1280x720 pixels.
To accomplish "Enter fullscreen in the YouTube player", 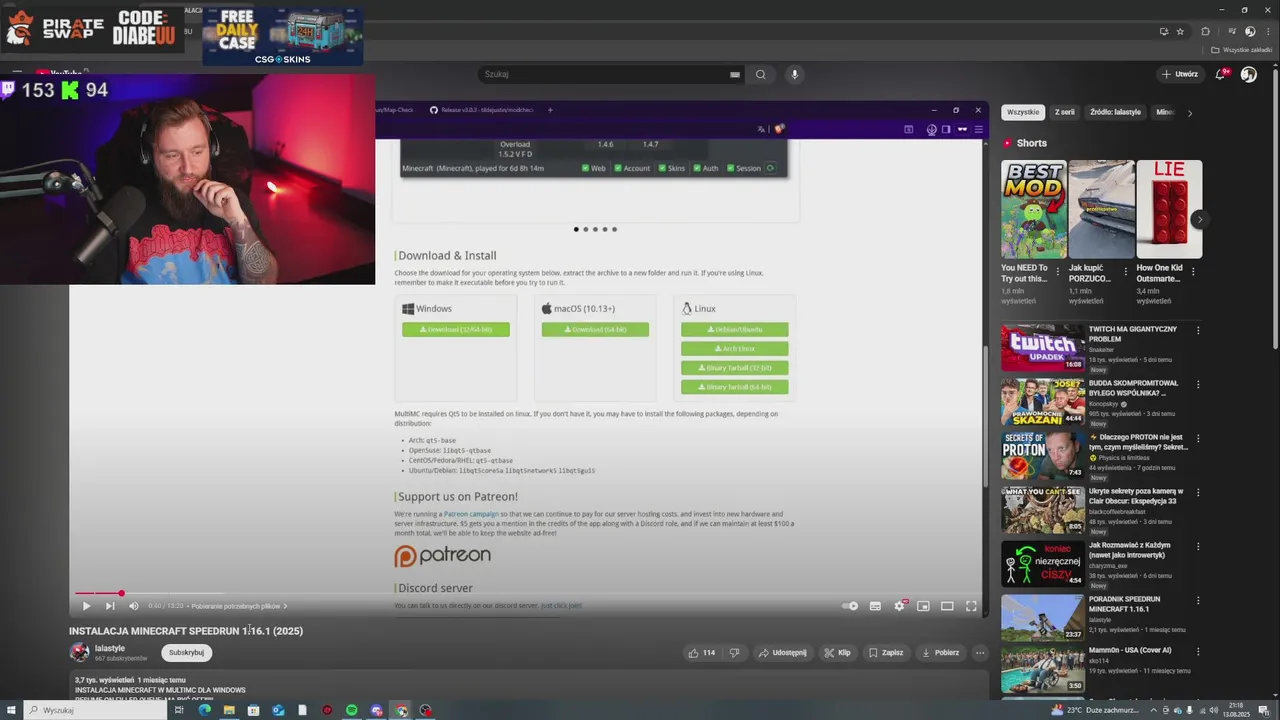I will pos(971,606).
